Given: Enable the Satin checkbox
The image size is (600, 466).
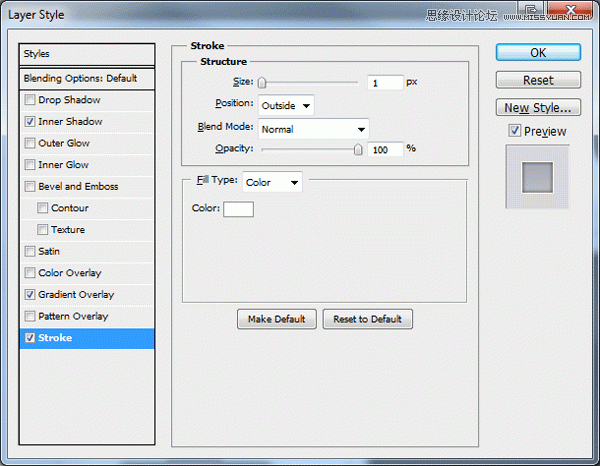Looking at the screenshot, I should point(29,251).
